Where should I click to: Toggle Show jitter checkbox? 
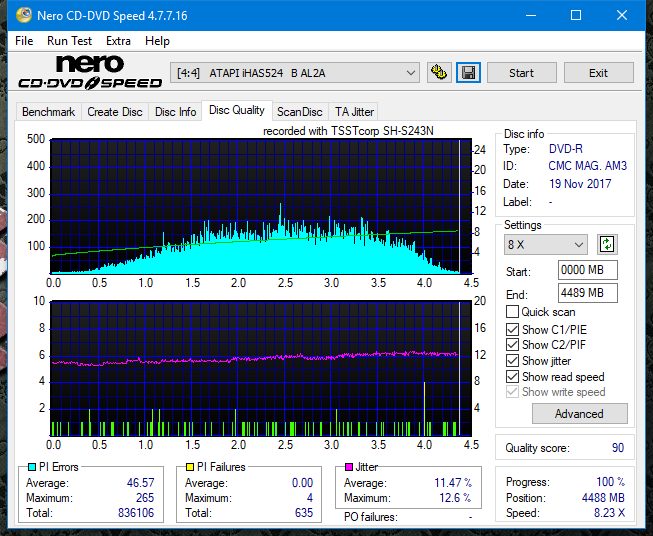point(512,361)
